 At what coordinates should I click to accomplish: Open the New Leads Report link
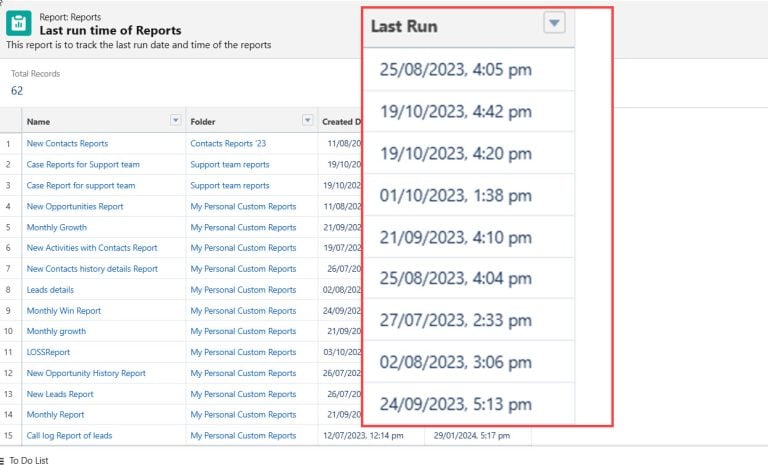click(60, 394)
